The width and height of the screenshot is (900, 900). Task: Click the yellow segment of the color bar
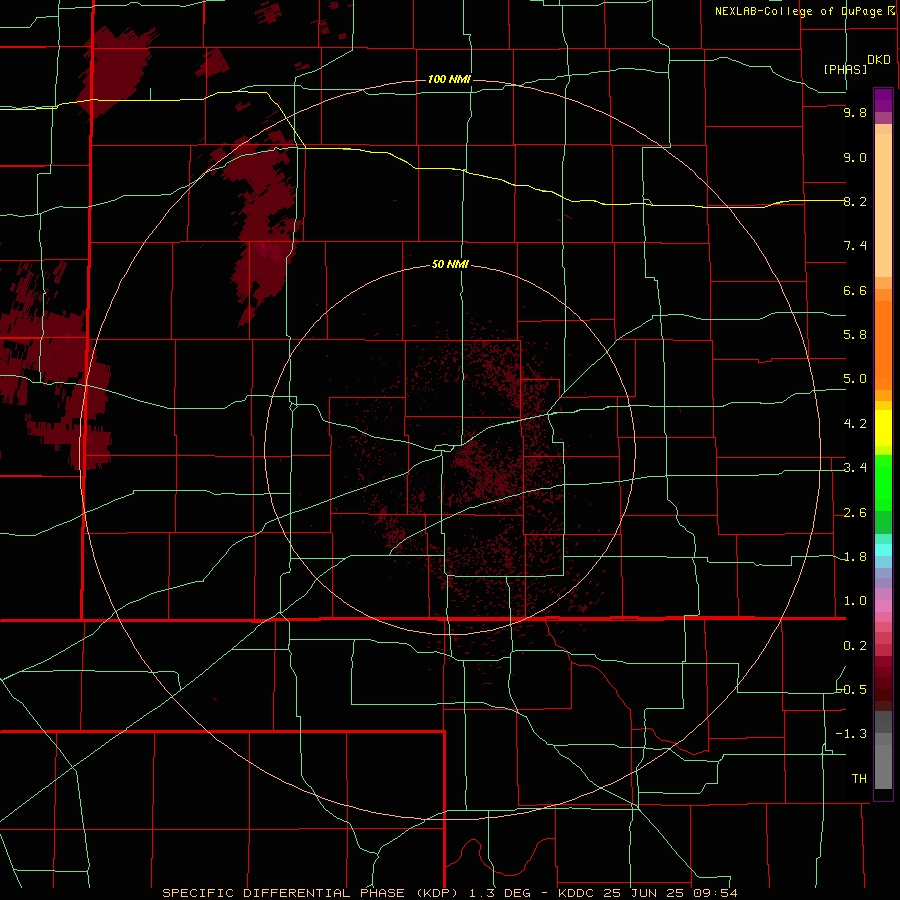tap(883, 428)
